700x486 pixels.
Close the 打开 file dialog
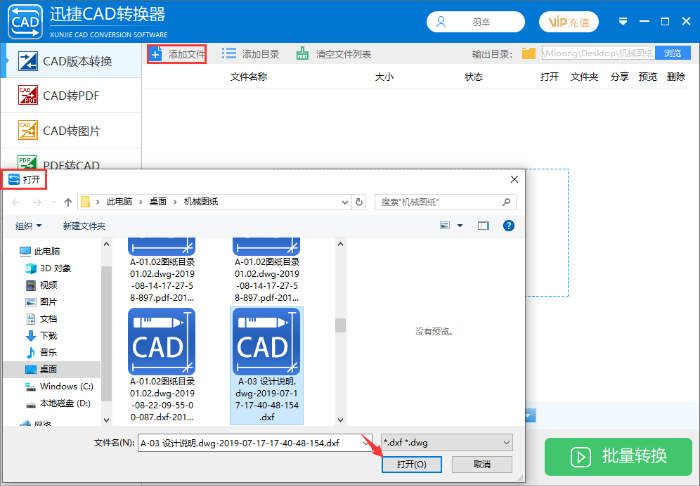pyautogui.click(x=514, y=179)
